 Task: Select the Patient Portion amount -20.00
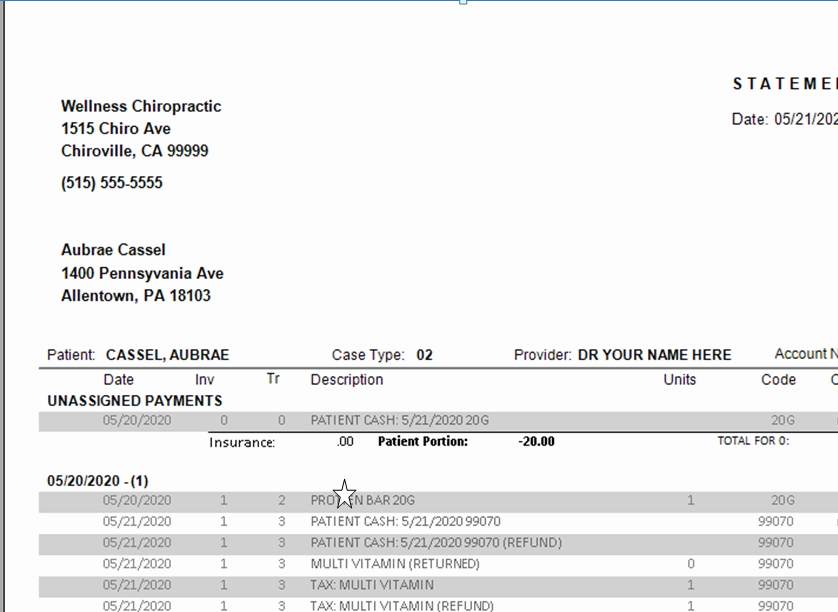pos(529,441)
